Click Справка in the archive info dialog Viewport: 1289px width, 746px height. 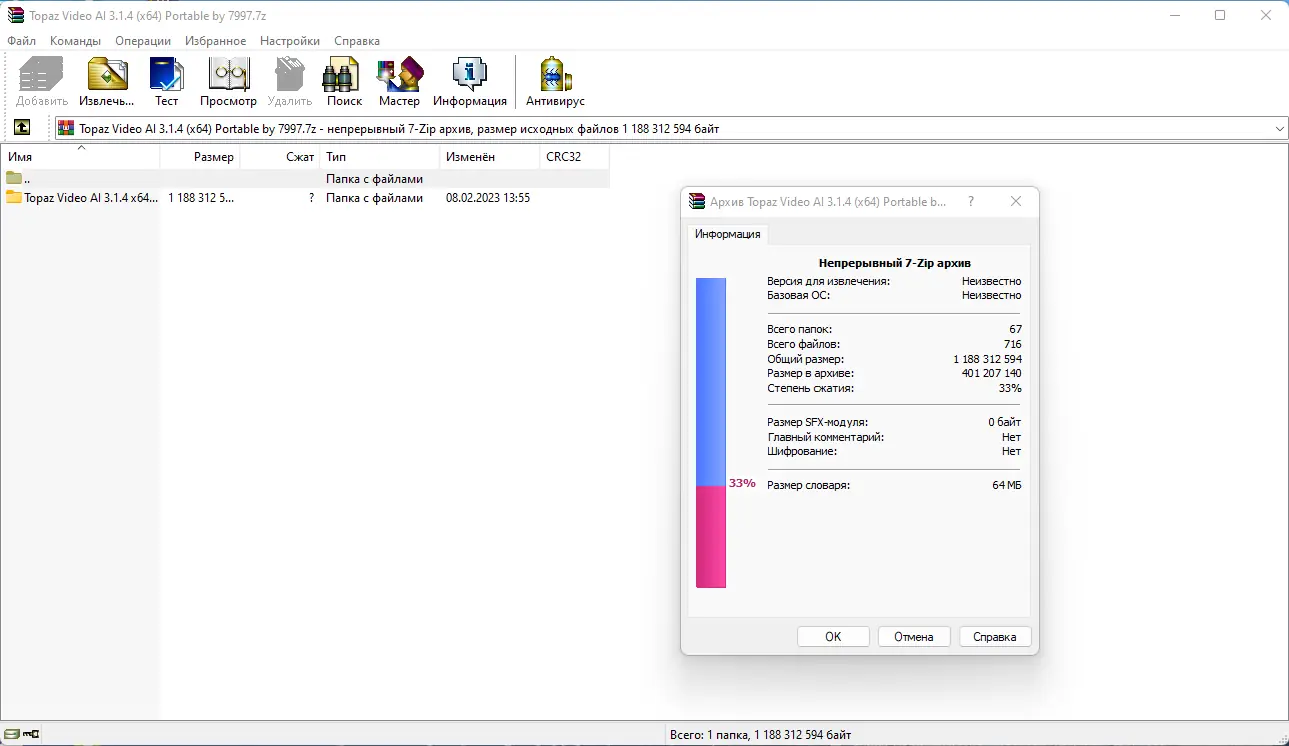[x=994, y=636]
